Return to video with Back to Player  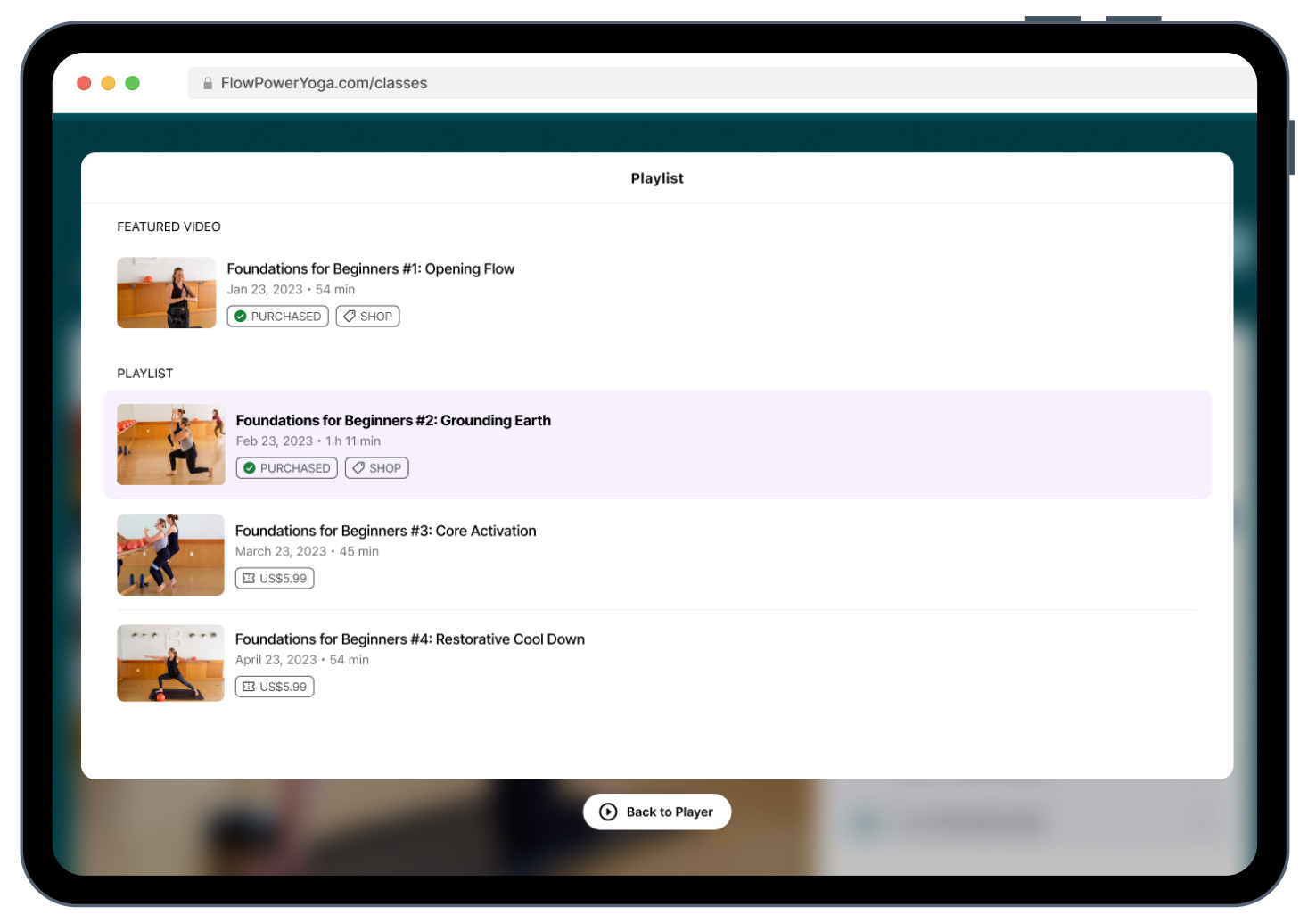pos(669,812)
